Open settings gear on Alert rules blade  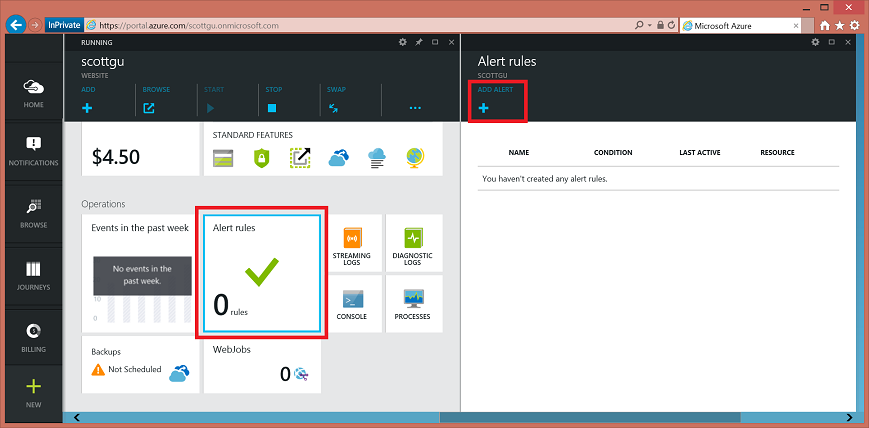coord(815,42)
